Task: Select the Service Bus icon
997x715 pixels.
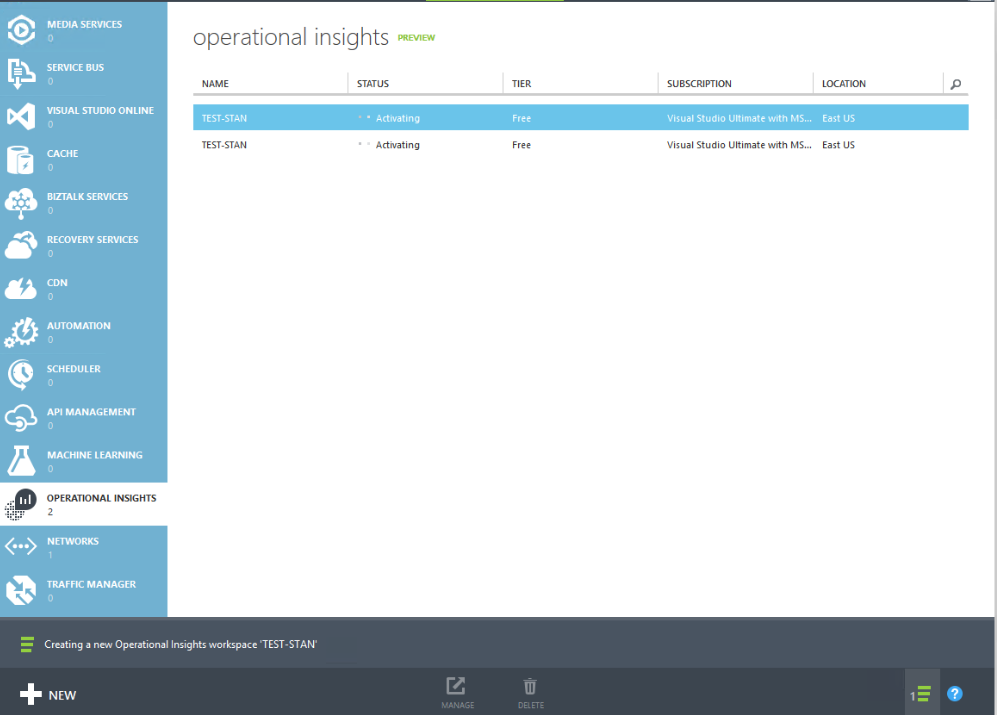Action: click(22, 73)
